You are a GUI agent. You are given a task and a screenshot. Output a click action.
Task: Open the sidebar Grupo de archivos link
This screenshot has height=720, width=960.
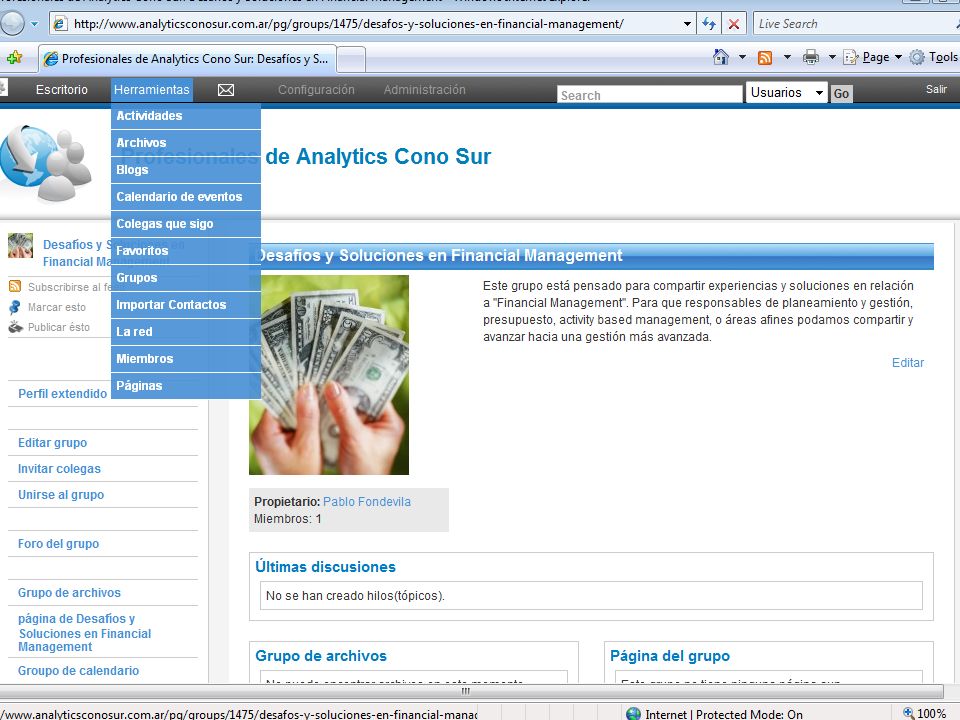click(69, 593)
